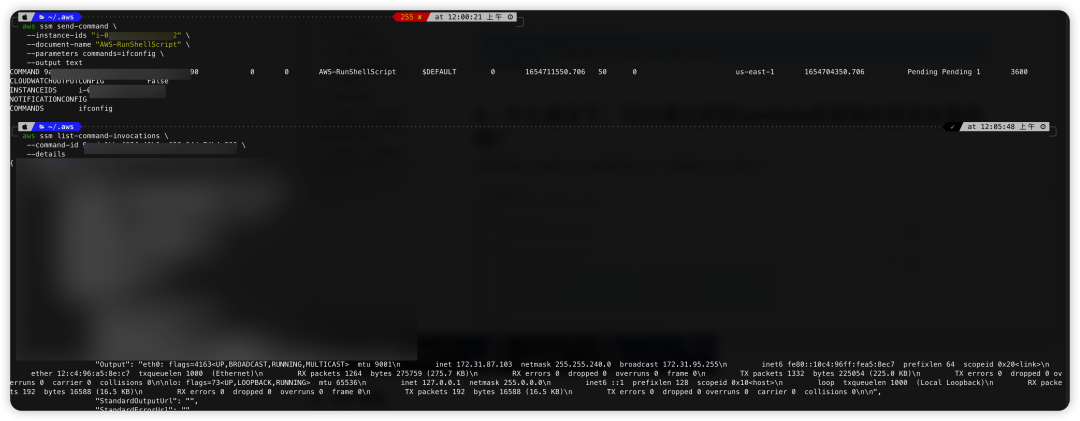Screen dimensions: 1080x421
Task: Click the quoted "AWS-RunShellScript" document name
Action: [140, 44]
